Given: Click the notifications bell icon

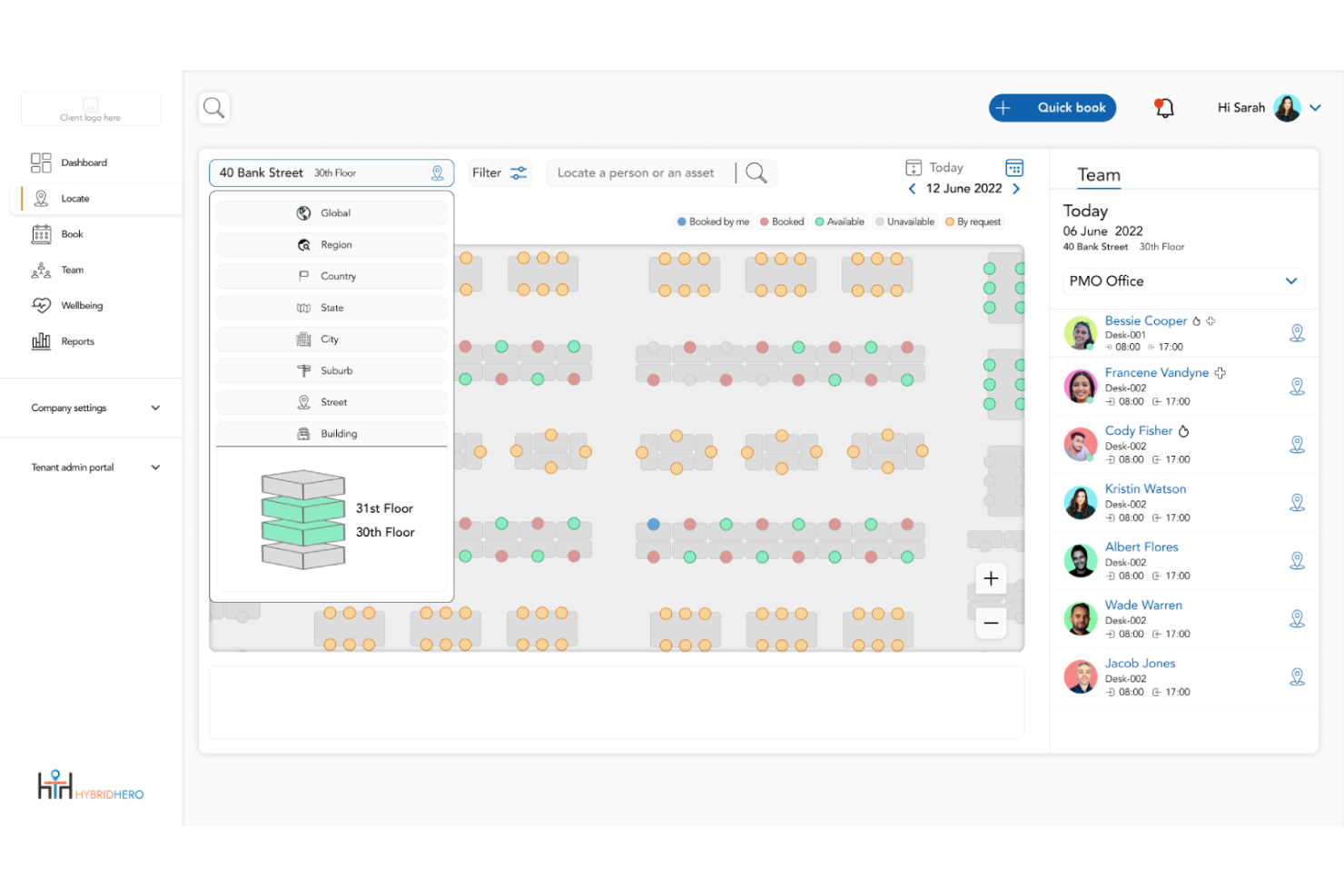Looking at the screenshot, I should pos(1163,107).
